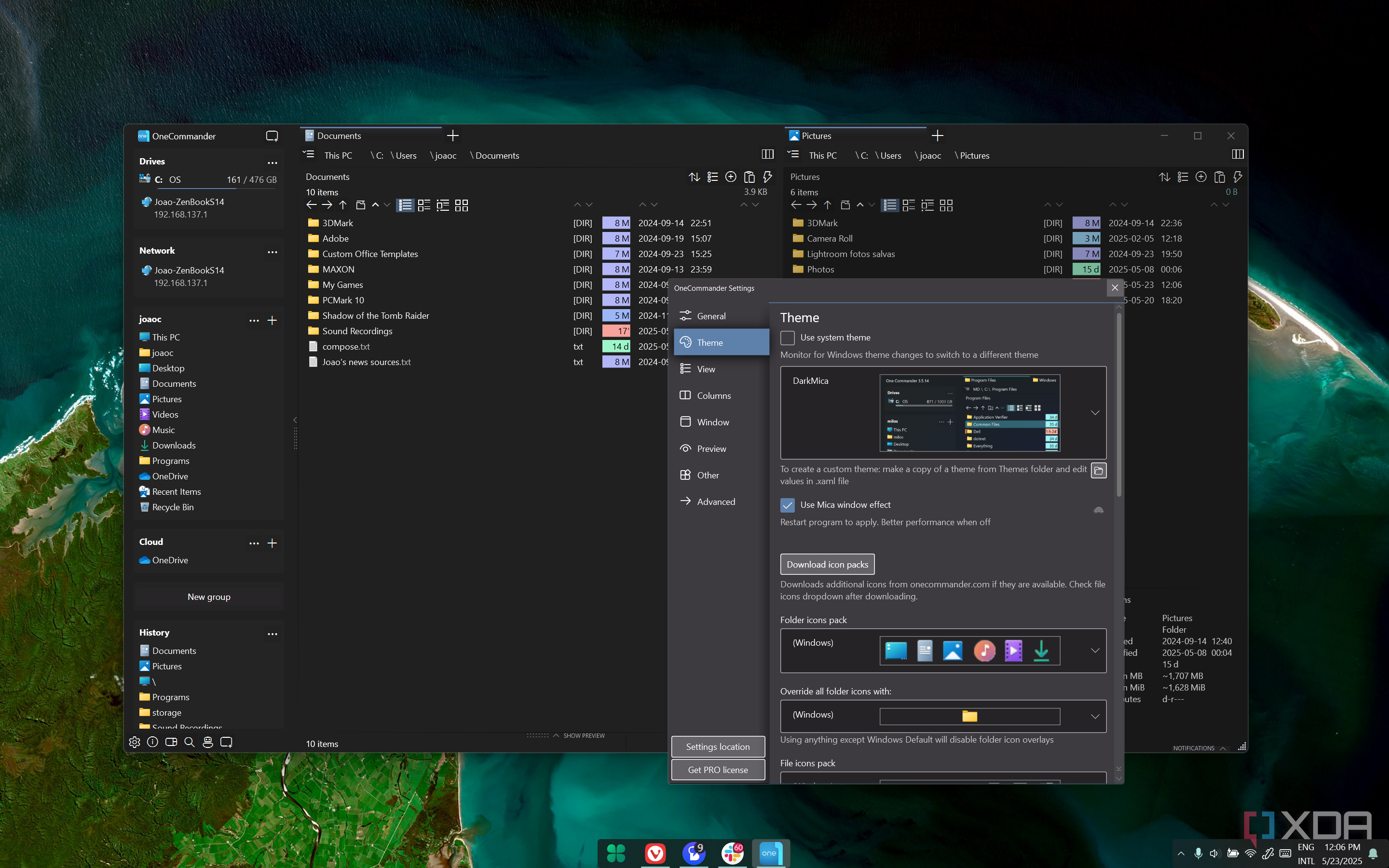Expand Override all folder icons dropdown
This screenshot has height=868, width=1389.
tap(1094, 716)
